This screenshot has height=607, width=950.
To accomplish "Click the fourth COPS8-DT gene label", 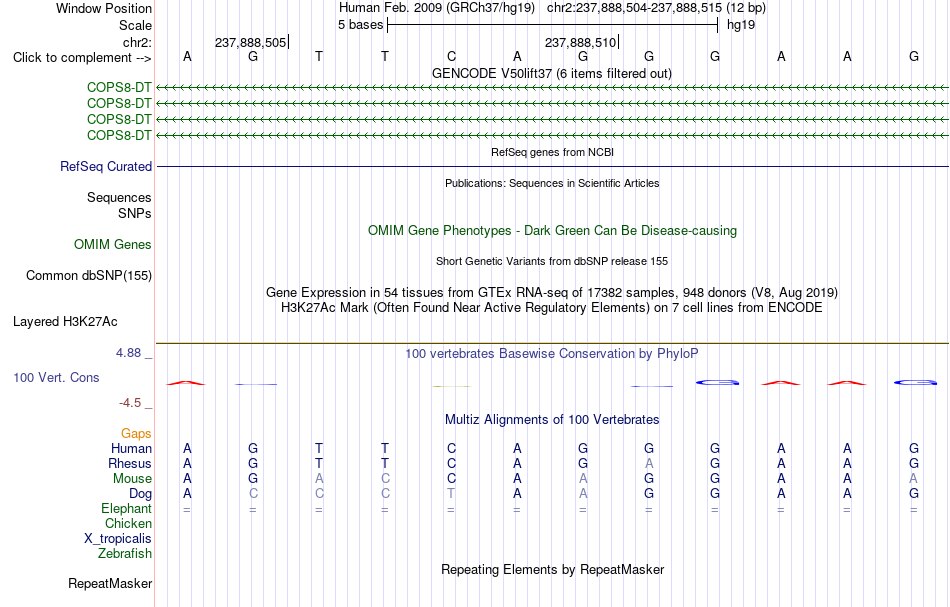I will (119, 135).
